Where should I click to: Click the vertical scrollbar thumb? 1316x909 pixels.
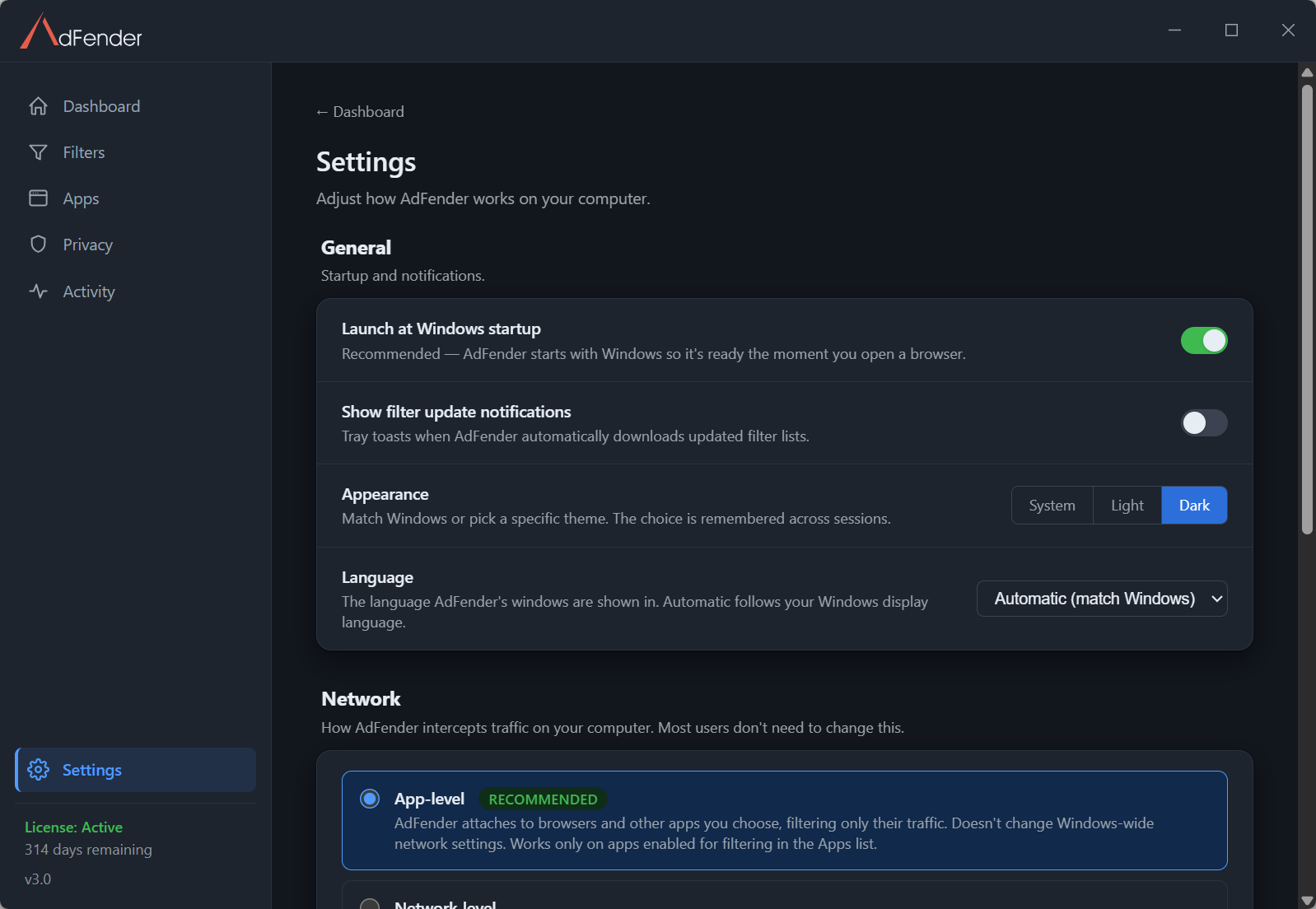pyautogui.click(x=1307, y=309)
